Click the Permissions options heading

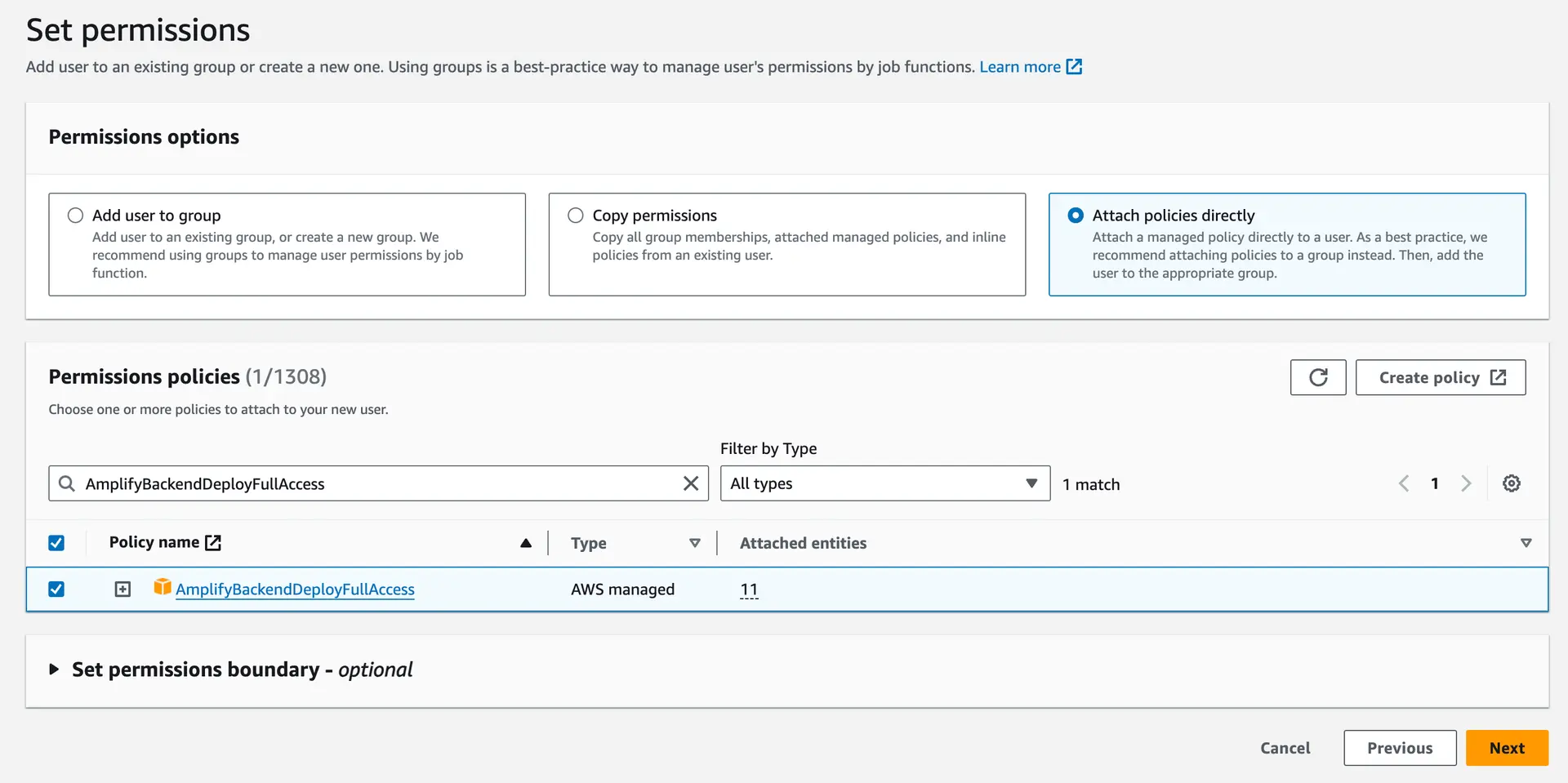(x=144, y=136)
